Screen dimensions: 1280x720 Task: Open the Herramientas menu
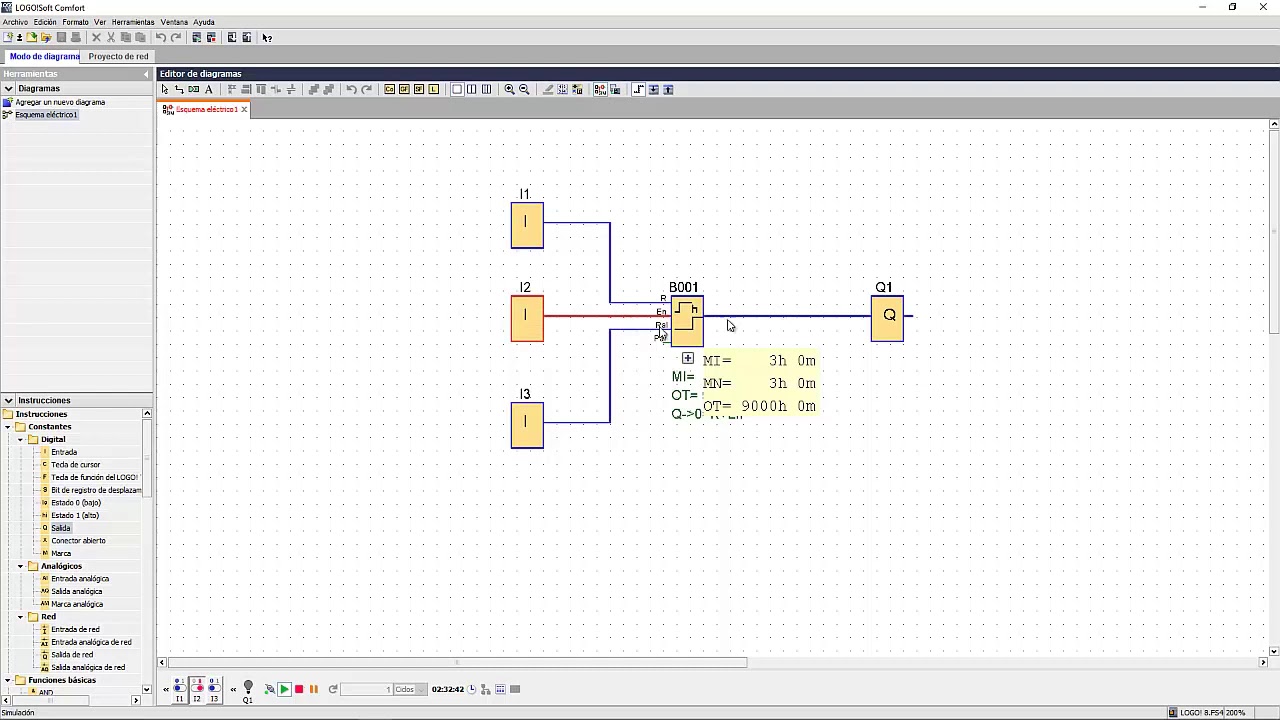tap(133, 22)
